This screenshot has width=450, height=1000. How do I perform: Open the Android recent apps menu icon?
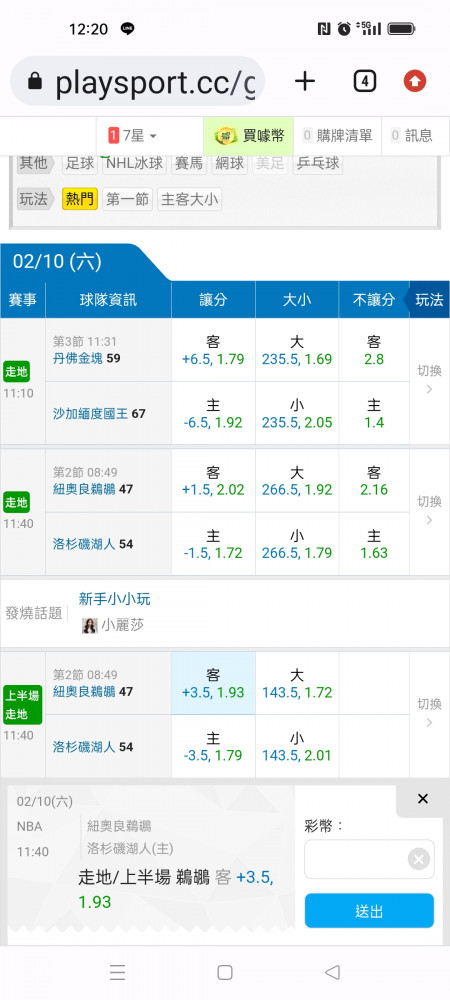(x=117, y=972)
